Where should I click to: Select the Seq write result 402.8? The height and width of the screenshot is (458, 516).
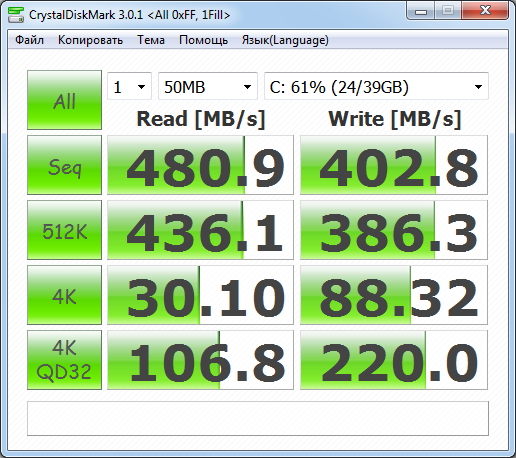(394, 165)
